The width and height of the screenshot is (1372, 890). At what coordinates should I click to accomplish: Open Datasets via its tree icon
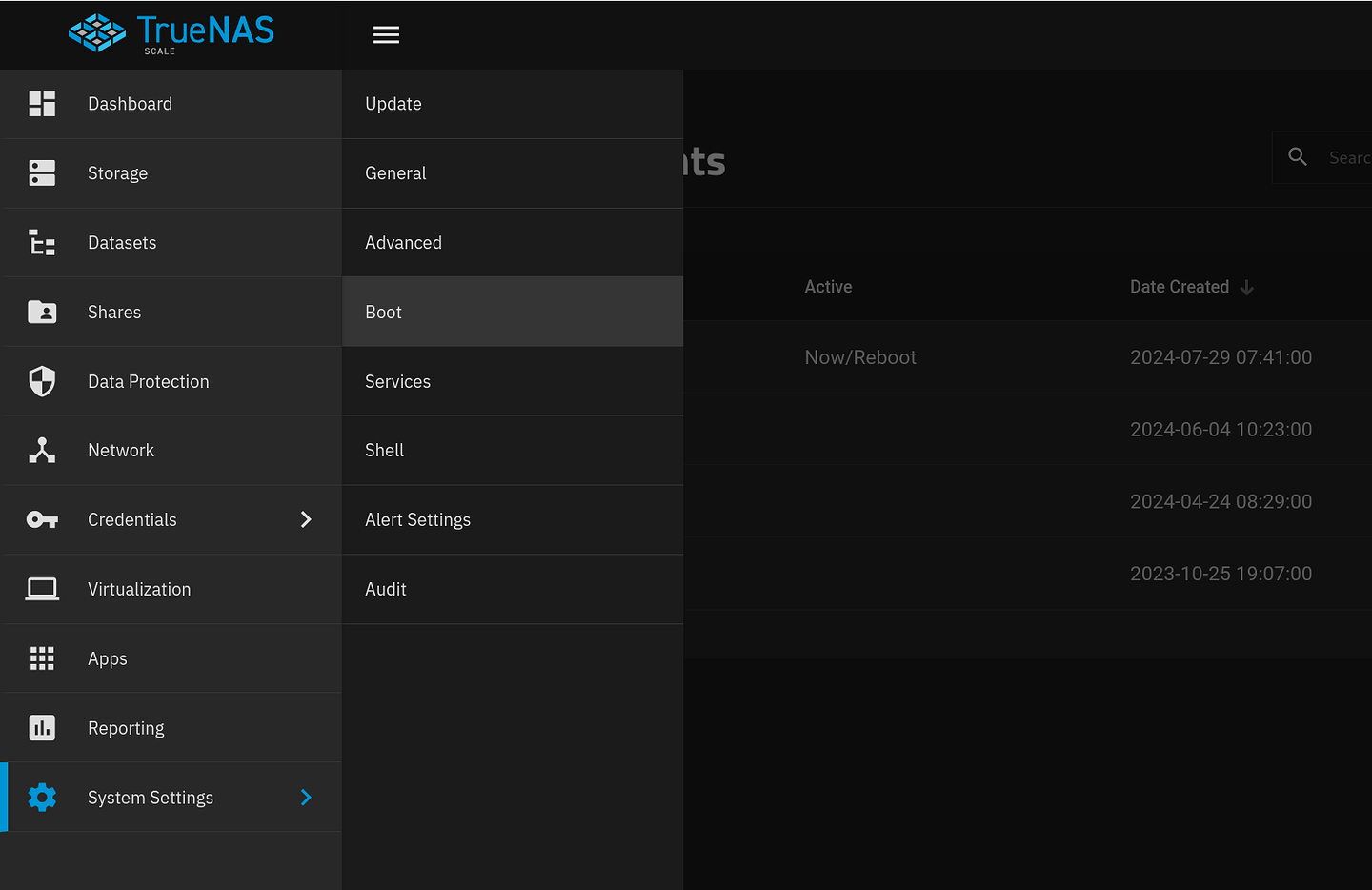[x=42, y=242]
